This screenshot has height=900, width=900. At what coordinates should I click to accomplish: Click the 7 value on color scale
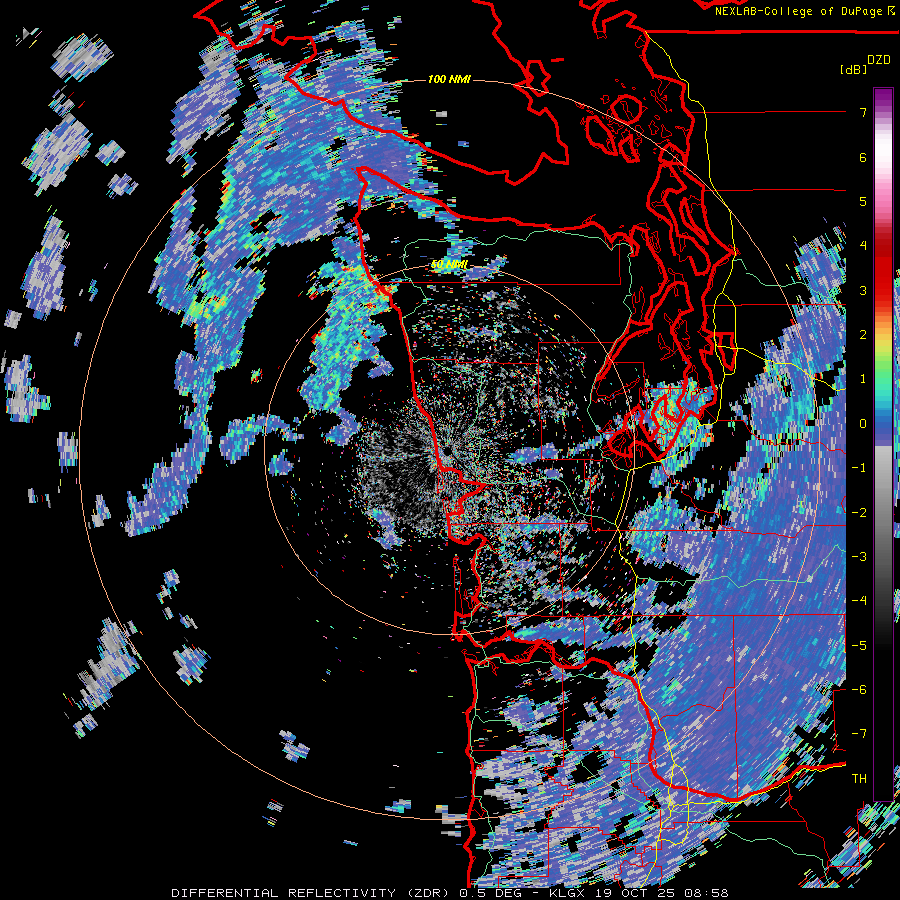863,112
